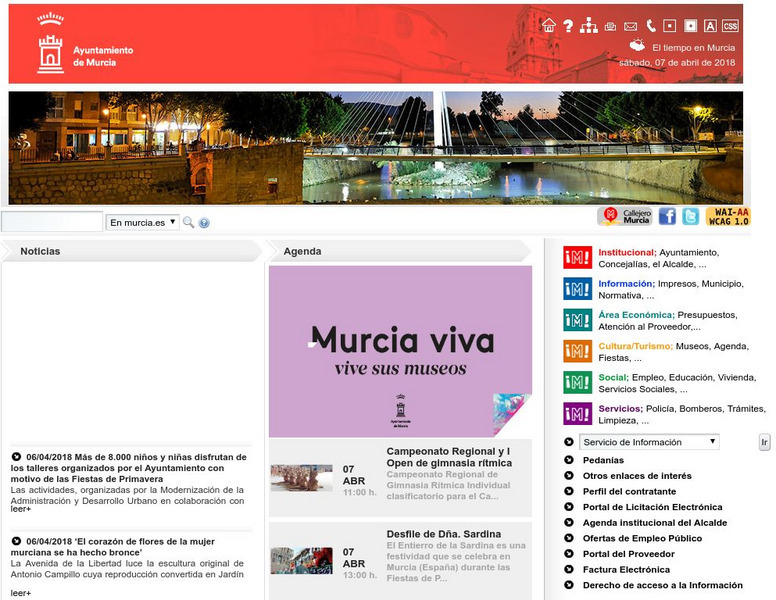Screen dimensions: 776x600
Task: Open Otros enlaces de interés
Action: point(637,476)
